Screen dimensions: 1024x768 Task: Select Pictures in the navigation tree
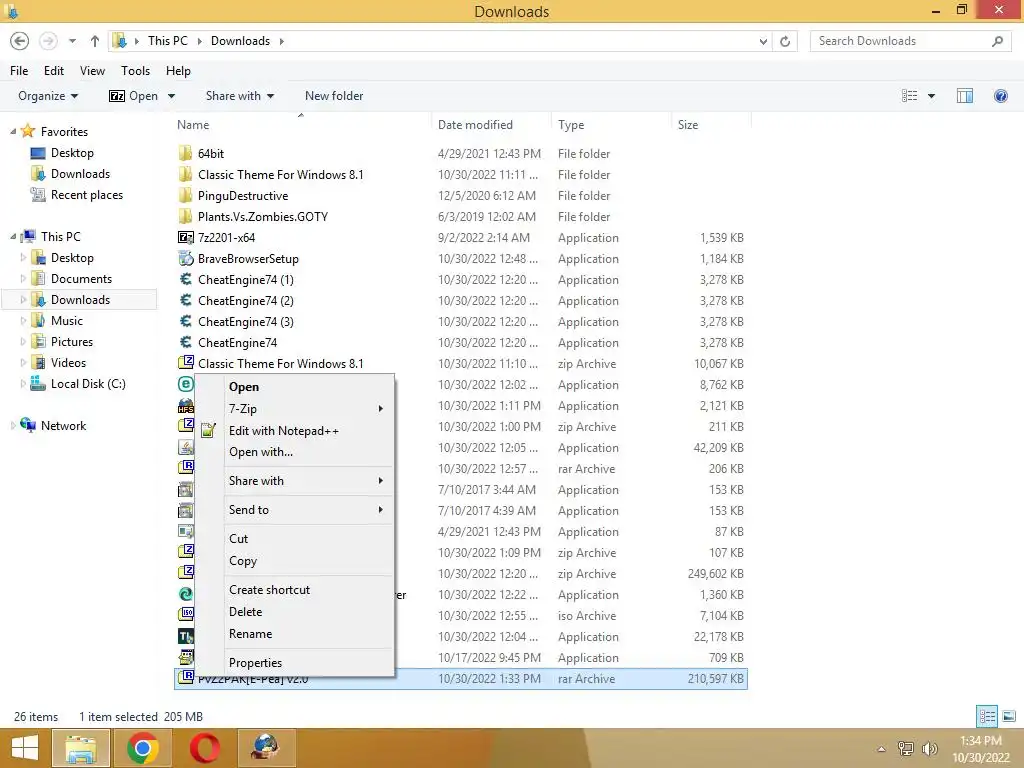point(72,342)
